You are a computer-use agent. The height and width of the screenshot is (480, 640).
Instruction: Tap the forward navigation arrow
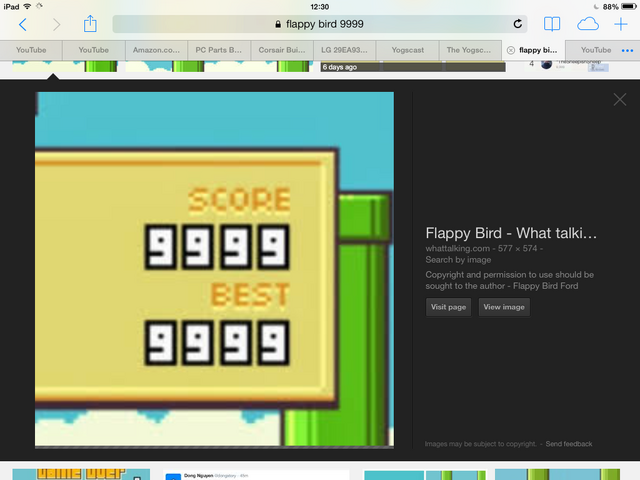pyautogui.click(x=56, y=24)
